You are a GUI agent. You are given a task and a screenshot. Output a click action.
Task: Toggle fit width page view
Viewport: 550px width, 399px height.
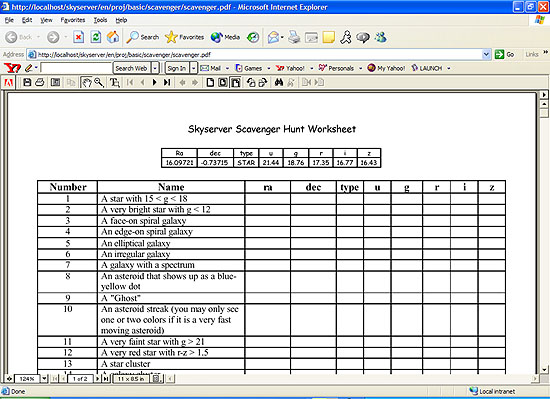236,82
